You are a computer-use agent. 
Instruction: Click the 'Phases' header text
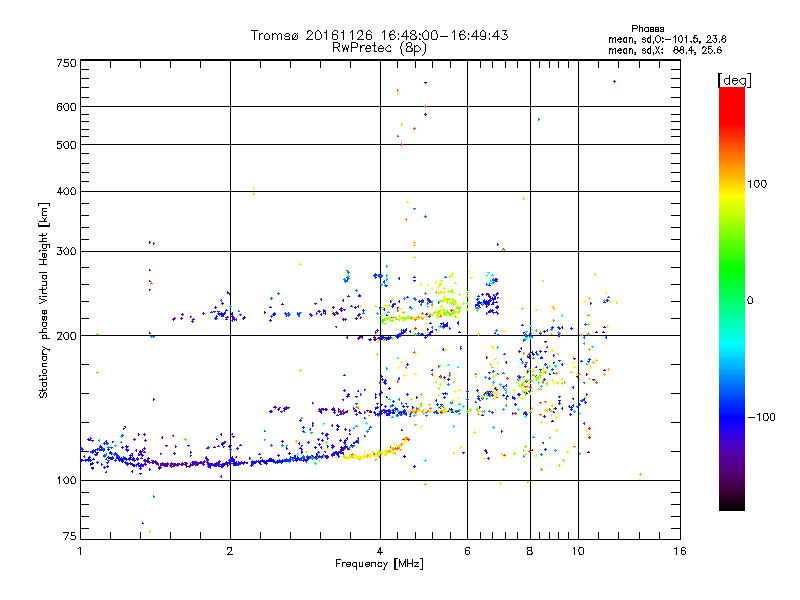point(647,29)
